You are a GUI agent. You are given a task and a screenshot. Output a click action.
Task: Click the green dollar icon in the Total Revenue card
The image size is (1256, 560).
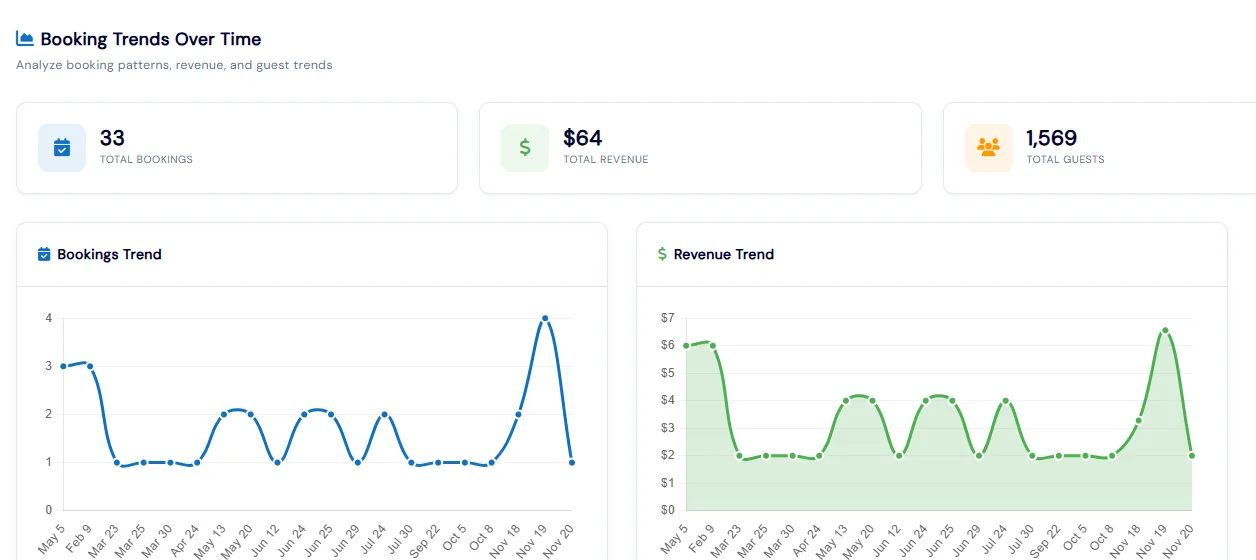[x=525, y=148]
